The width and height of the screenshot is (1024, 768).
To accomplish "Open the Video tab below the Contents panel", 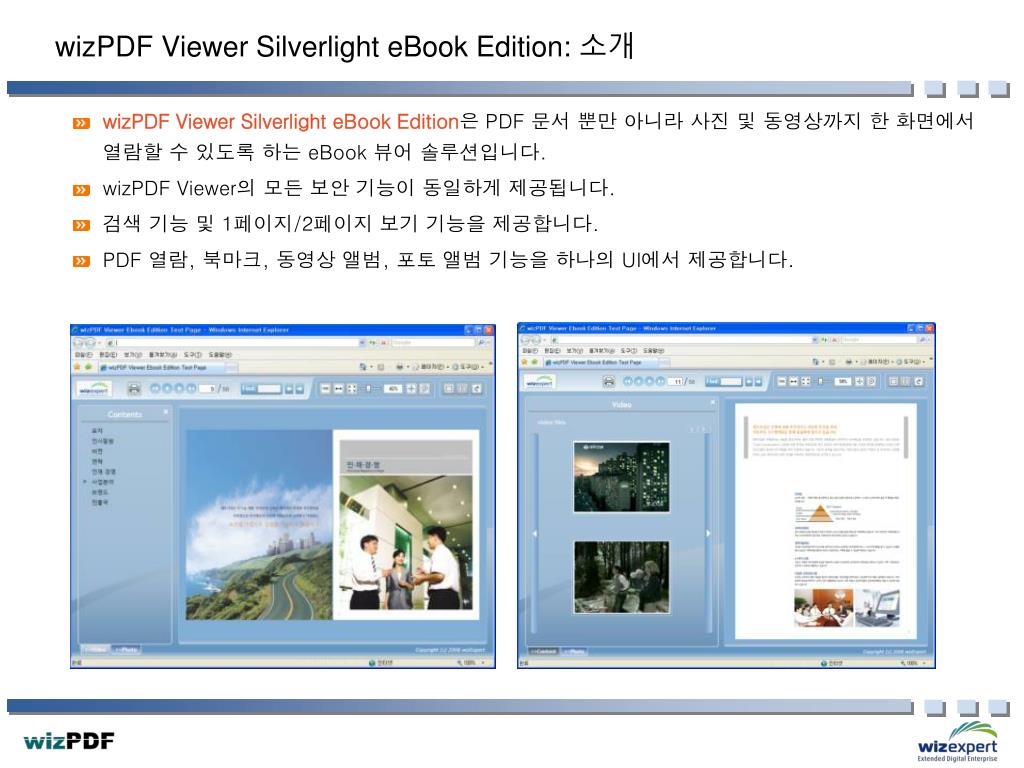I will pyautogui.click(x=96, y=650).
